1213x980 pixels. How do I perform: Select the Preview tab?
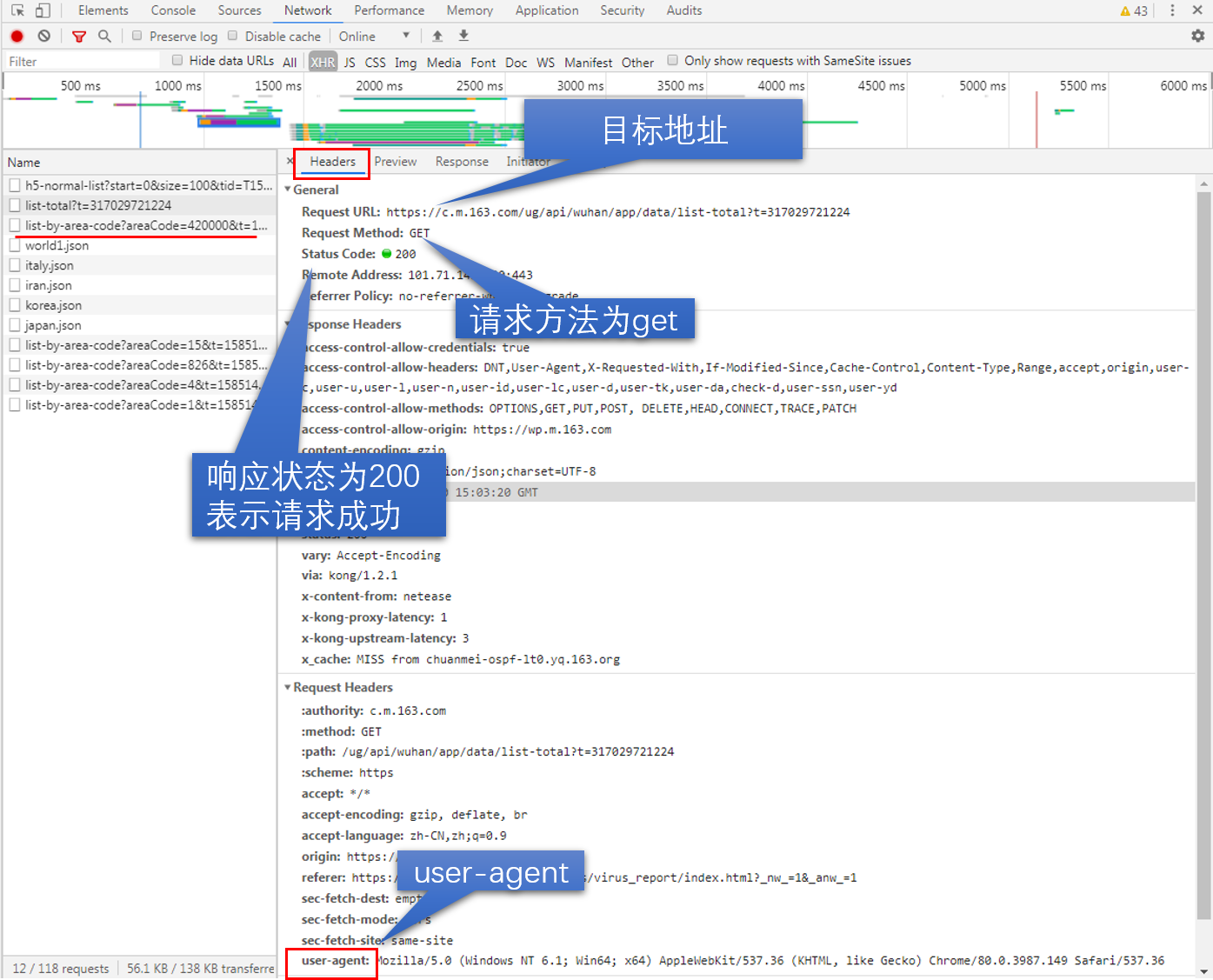(x=396, y=162)
